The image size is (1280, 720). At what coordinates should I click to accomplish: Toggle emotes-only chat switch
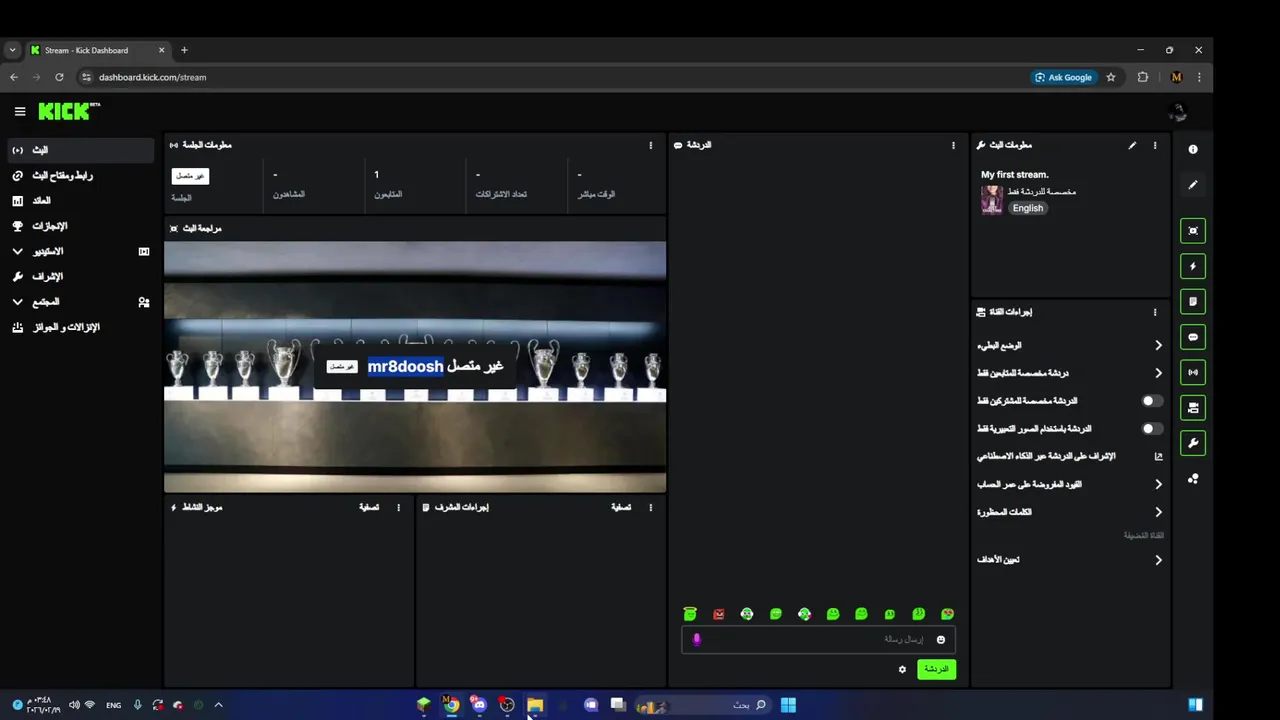(x=1152, y=428)
